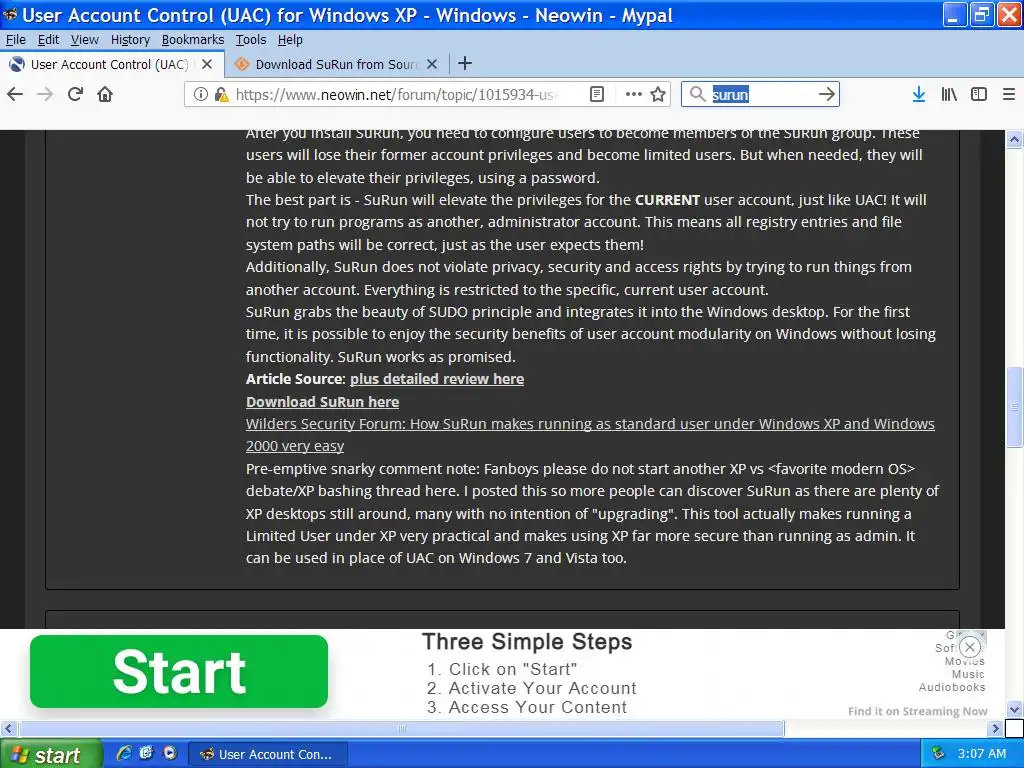Toggle the sidebar icon
The width and height of the screenshot is (1024, 768).
point(979,95)
